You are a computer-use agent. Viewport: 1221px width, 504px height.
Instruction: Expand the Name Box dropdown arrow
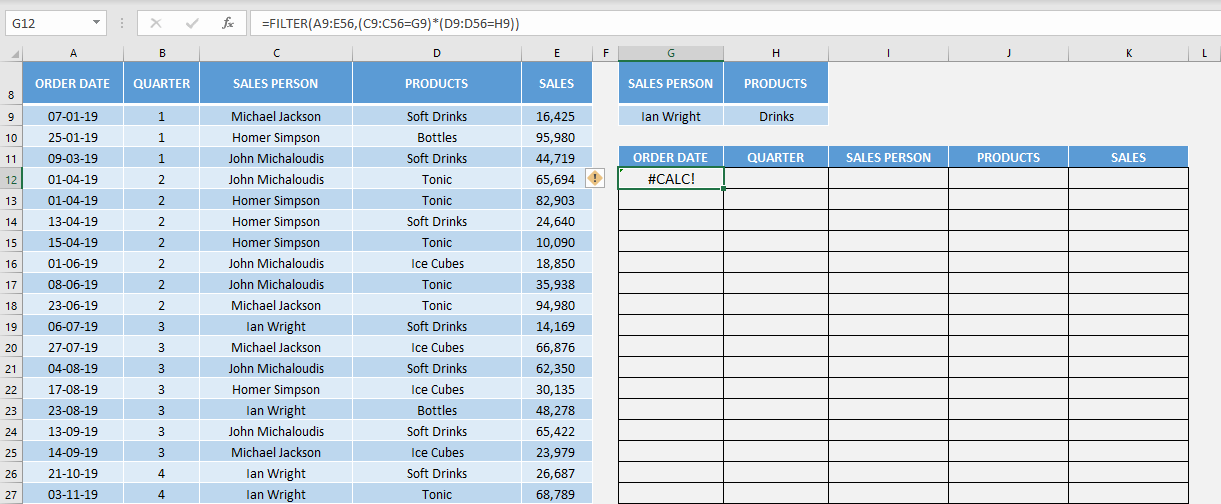coord(96,22)
